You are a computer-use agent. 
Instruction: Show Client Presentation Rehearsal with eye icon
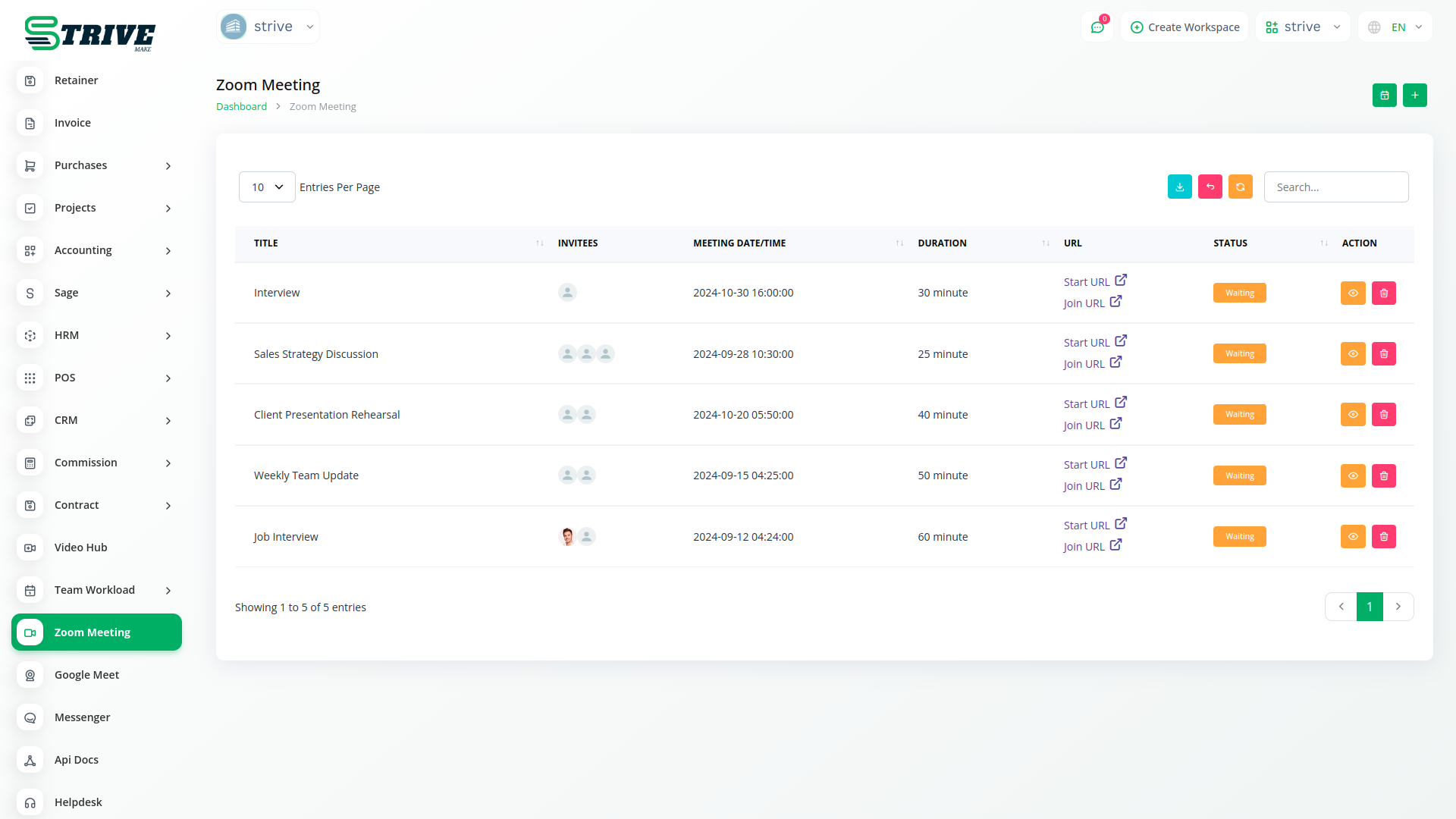[x=1352, y=415]
